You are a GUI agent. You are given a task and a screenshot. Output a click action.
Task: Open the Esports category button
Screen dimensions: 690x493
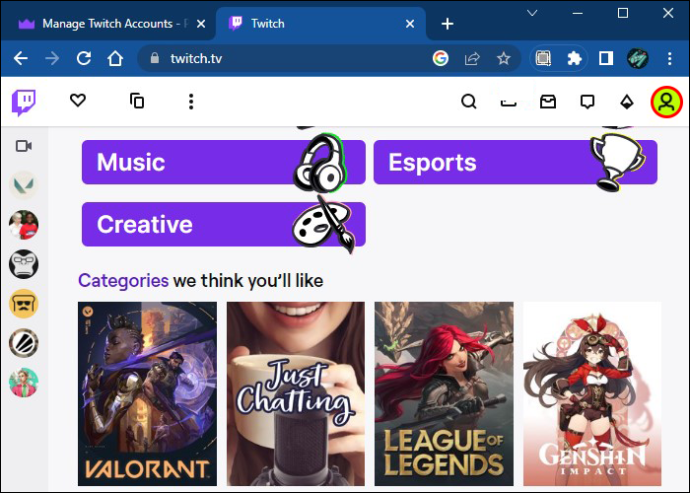point(515,162)
